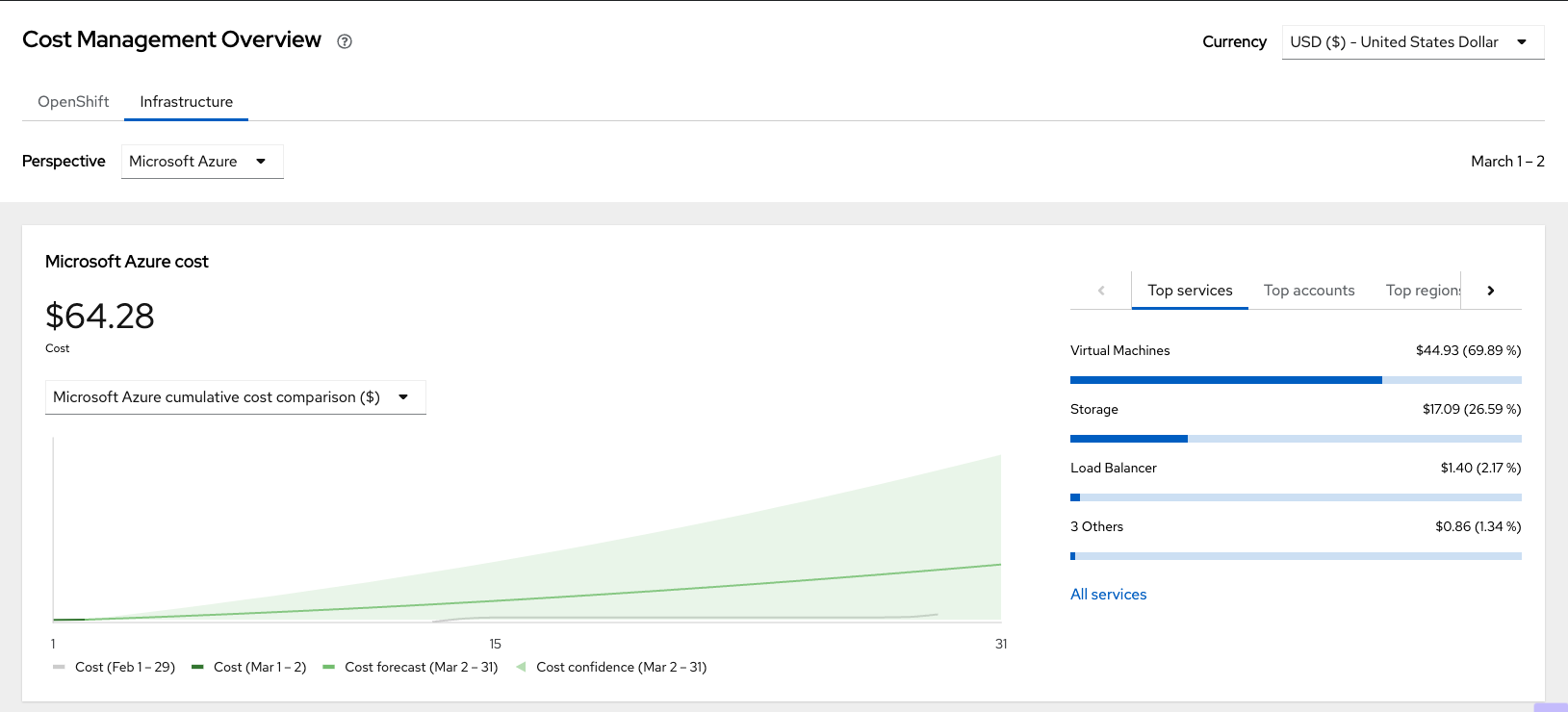Click the Storage cost progress bar
1568x712 pixels.
click(1296, 439)
